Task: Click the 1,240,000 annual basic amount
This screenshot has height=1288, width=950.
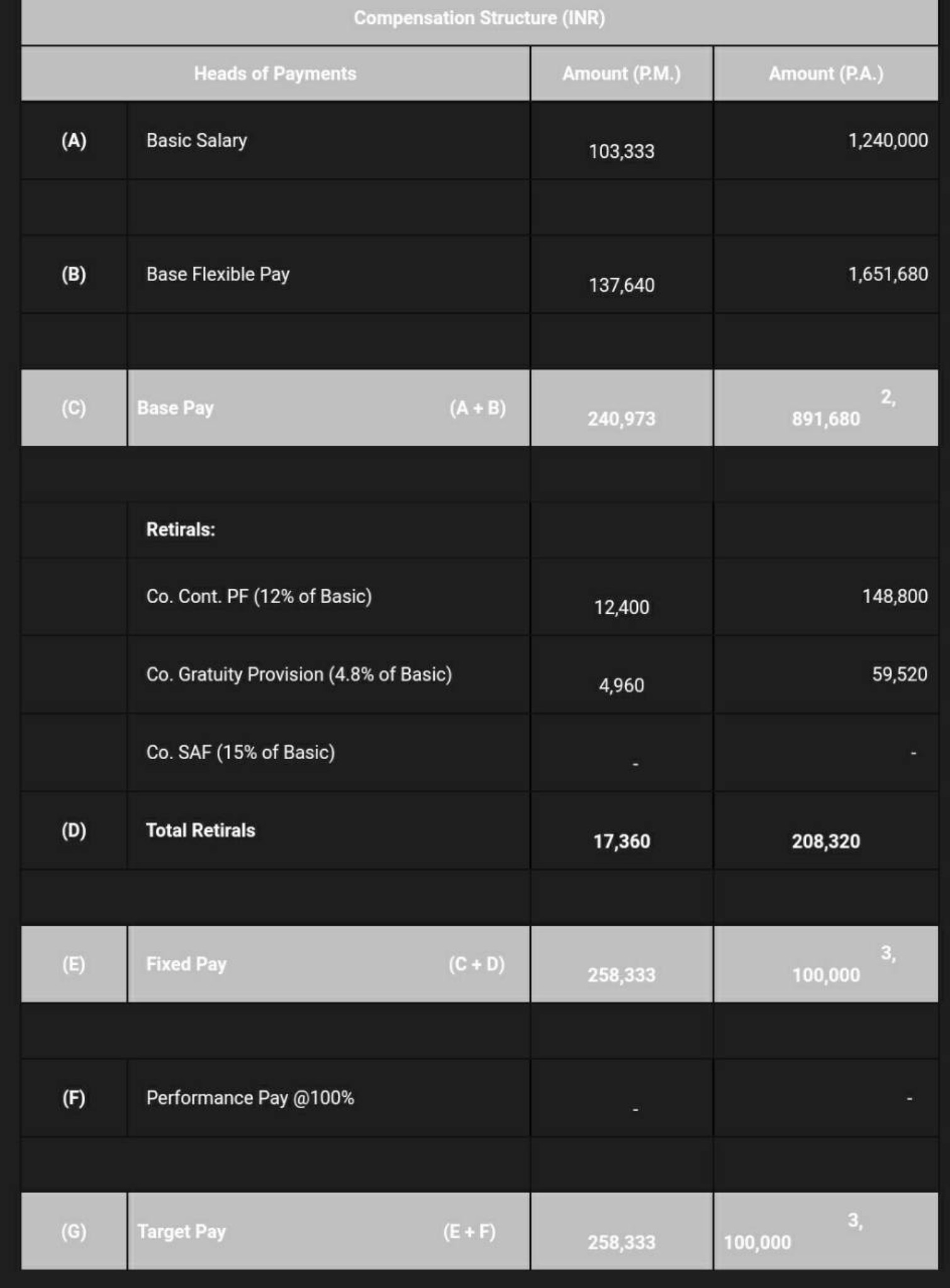Action: click(888, 140)
